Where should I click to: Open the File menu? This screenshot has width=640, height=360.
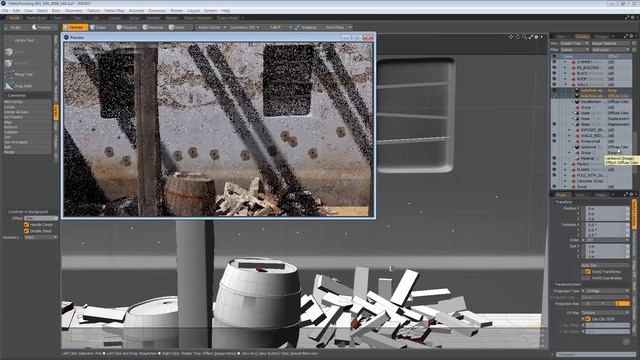click(x=5, y=11)
